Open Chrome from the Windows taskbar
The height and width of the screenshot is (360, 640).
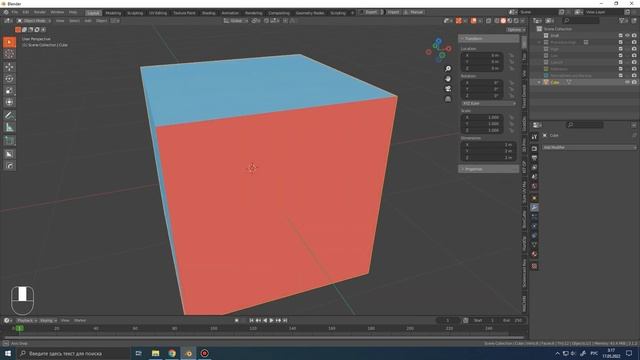172,353
